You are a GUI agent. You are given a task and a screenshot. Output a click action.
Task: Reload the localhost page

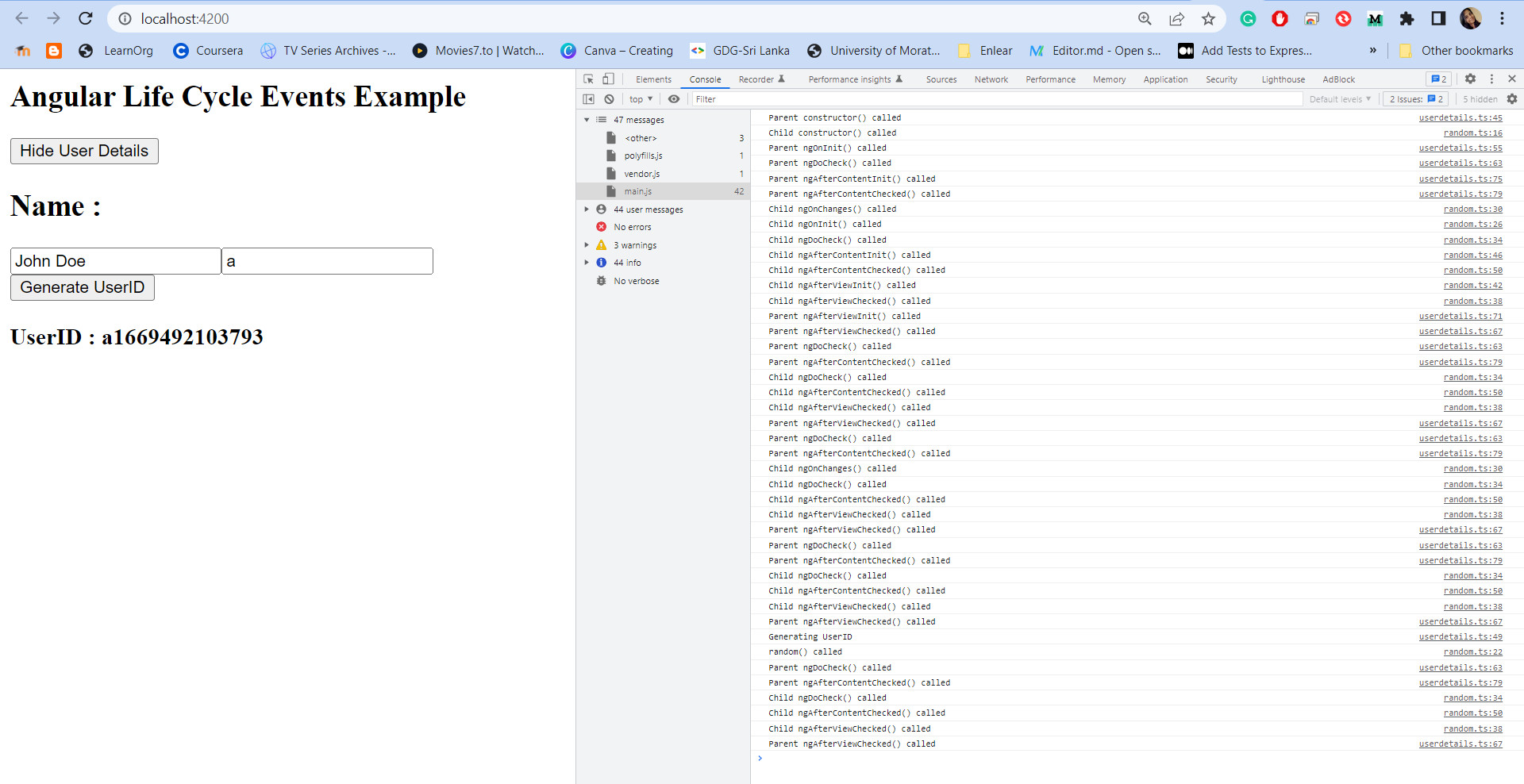(x=86, y=18)
